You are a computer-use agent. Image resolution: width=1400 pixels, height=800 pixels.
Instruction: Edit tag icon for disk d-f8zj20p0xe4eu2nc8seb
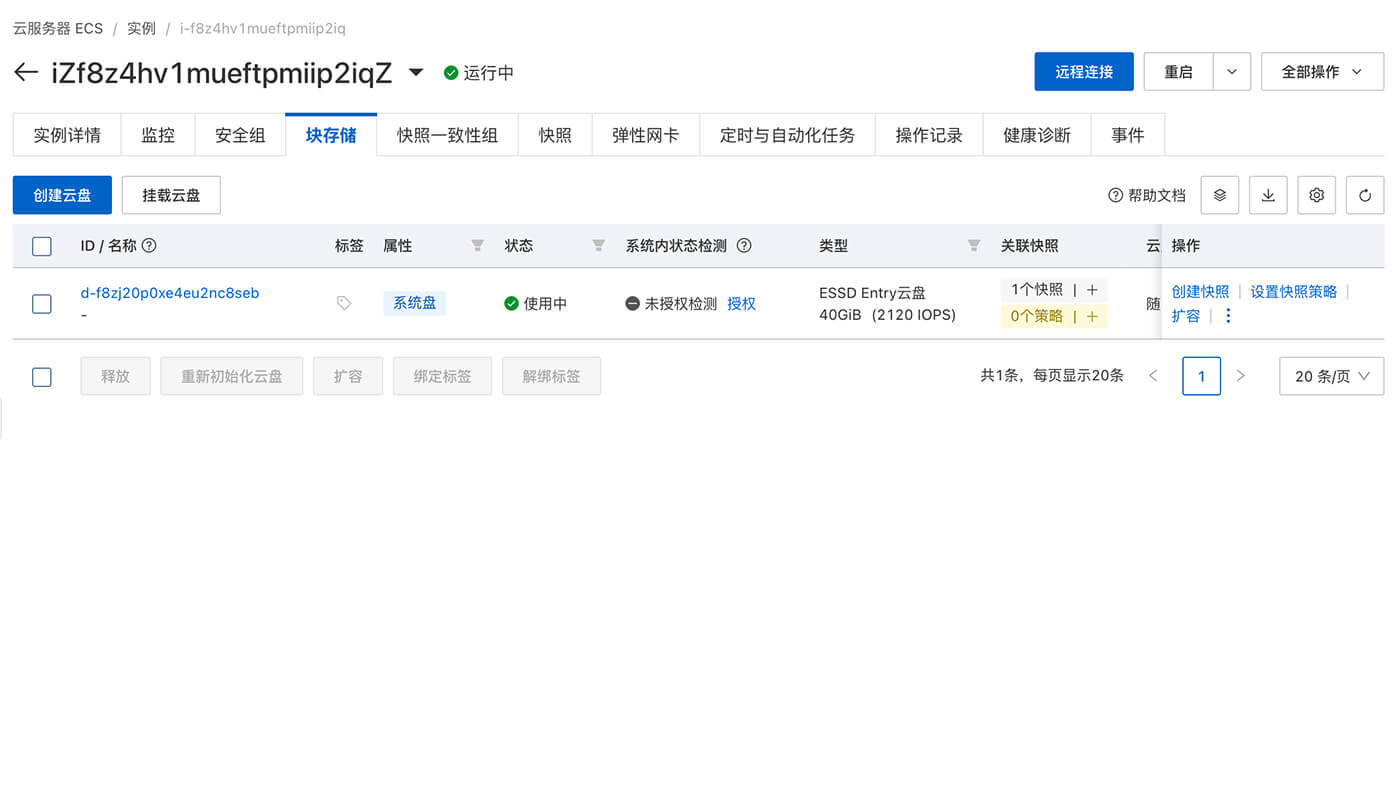[344, 303]
